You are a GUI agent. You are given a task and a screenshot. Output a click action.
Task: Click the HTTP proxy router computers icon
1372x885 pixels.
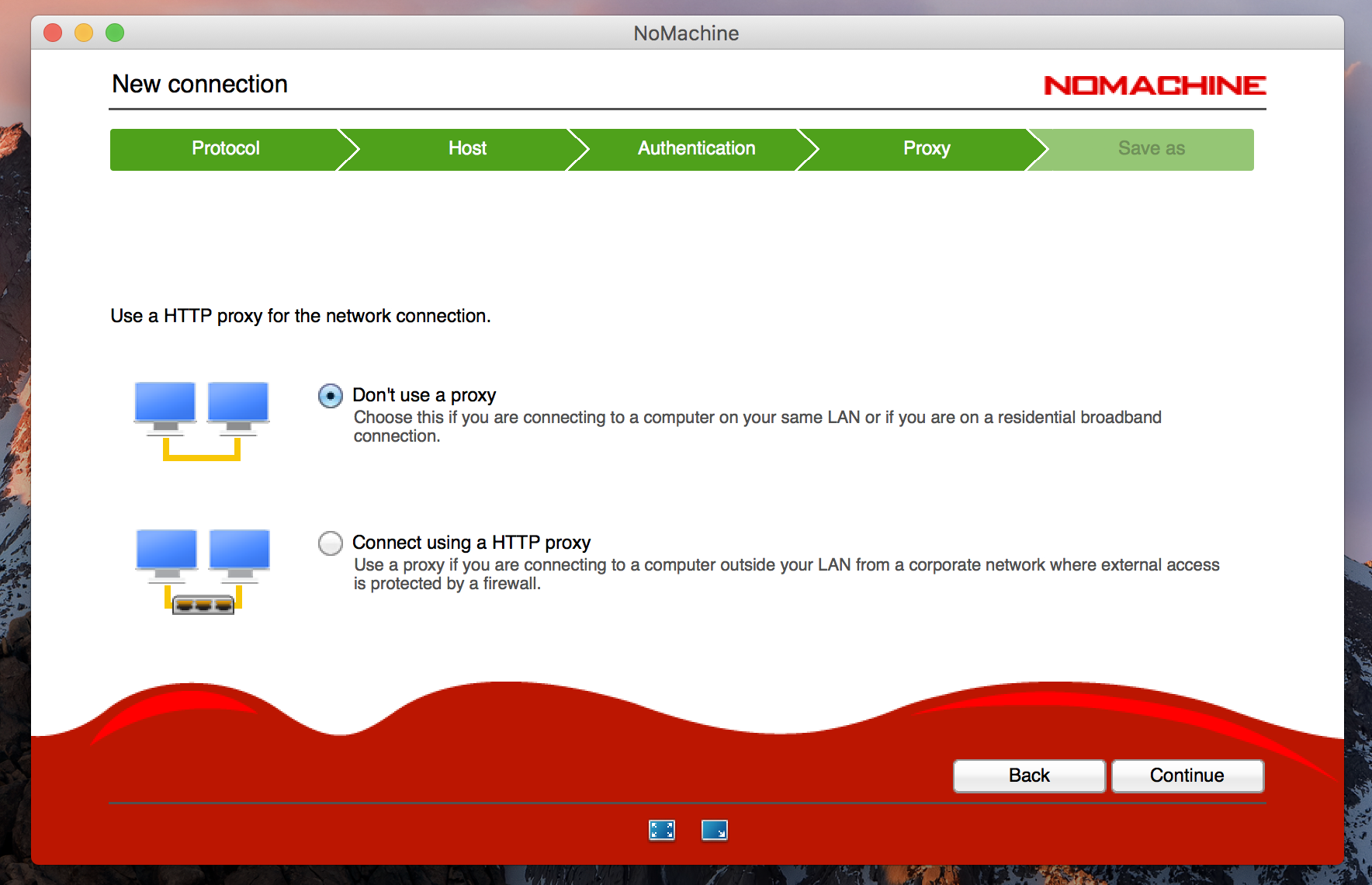coord(203,571)
